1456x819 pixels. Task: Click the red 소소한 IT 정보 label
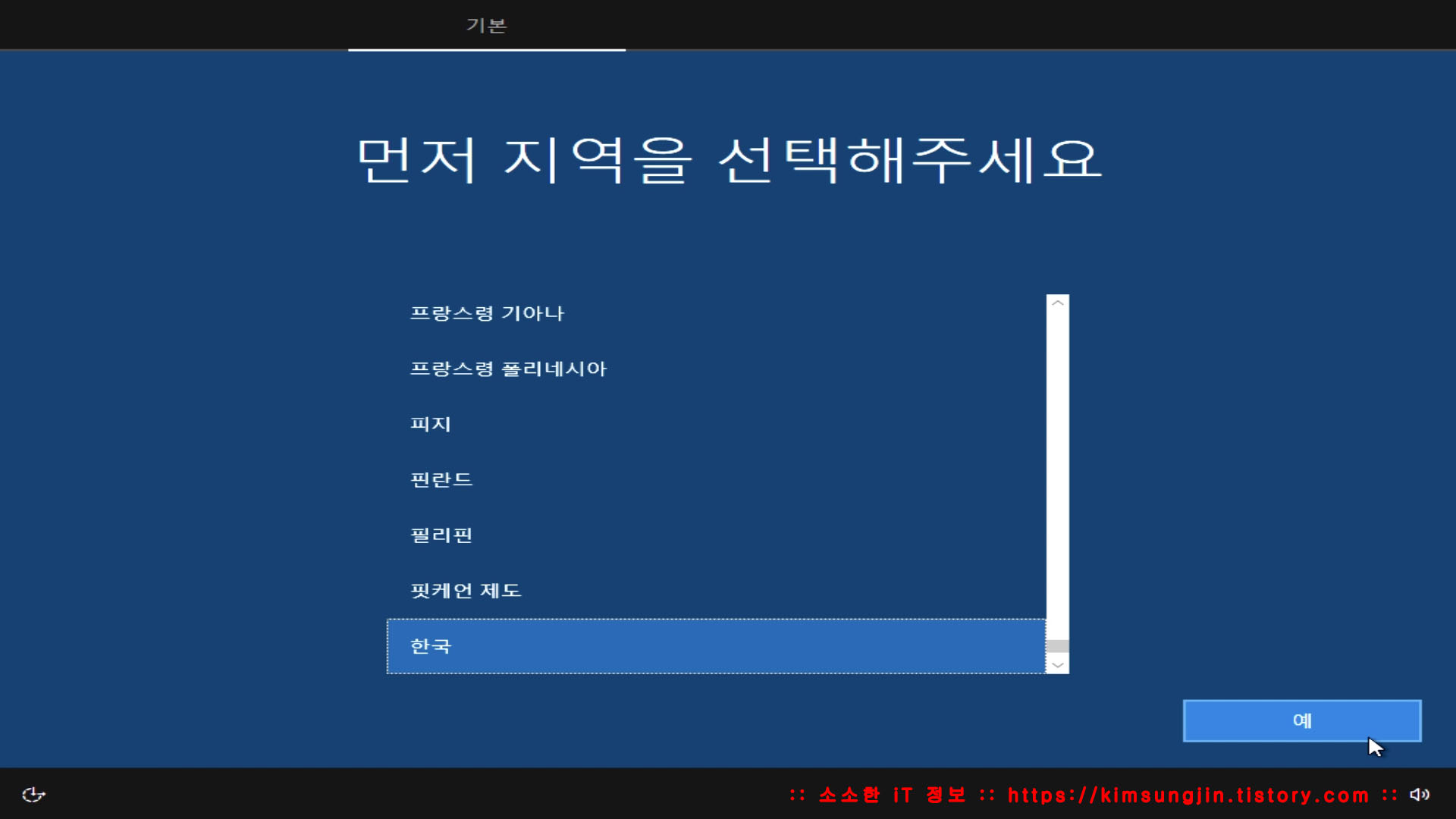pos(892,795)
